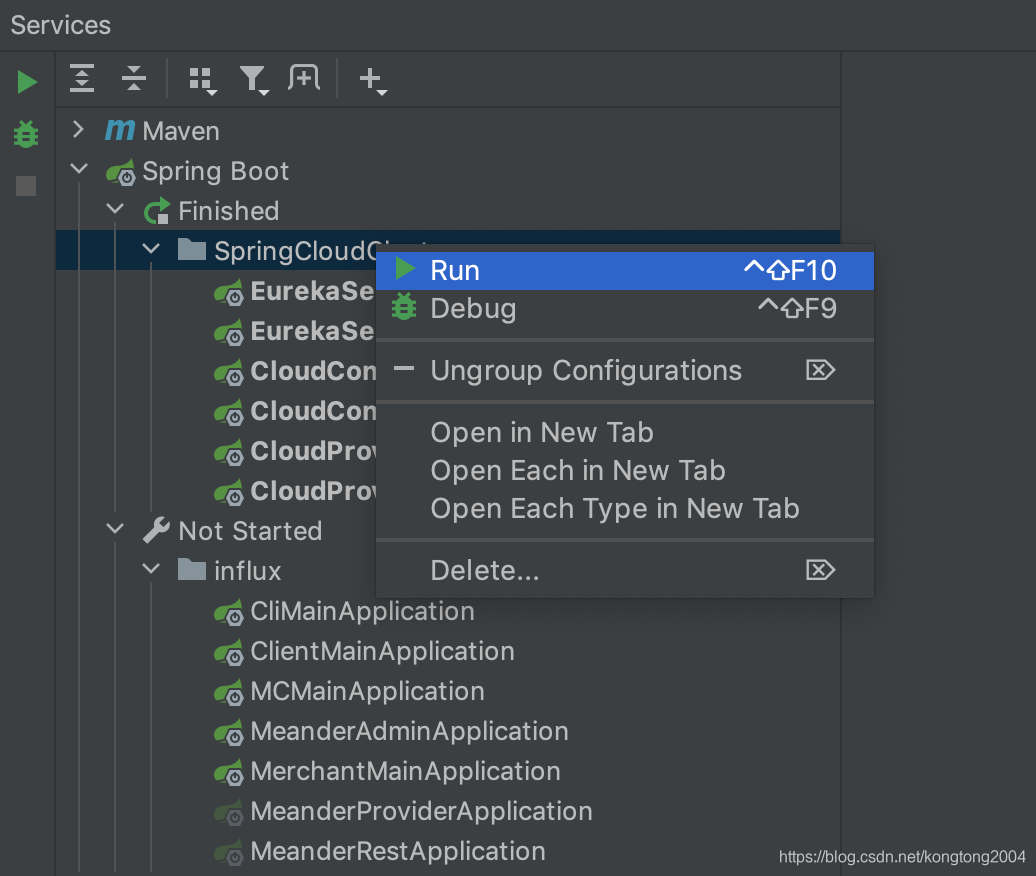Viewport: 1036px width, 876px height.
Task: Click the Collapse All toolbar icon
Action: (x=133, y=79)
